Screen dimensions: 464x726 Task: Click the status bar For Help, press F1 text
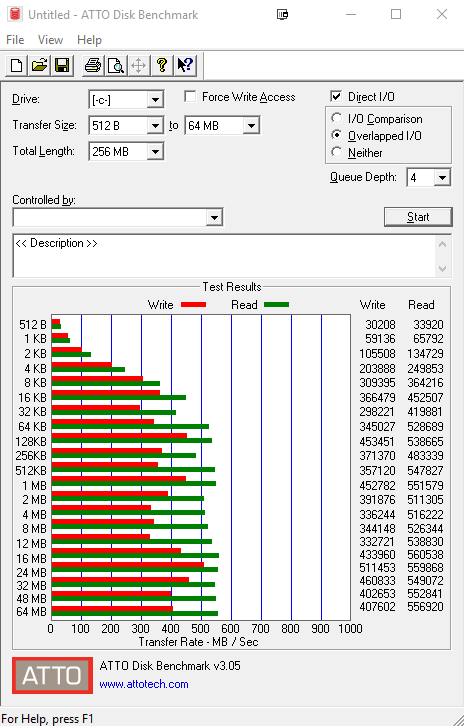[x=48, y=719]
